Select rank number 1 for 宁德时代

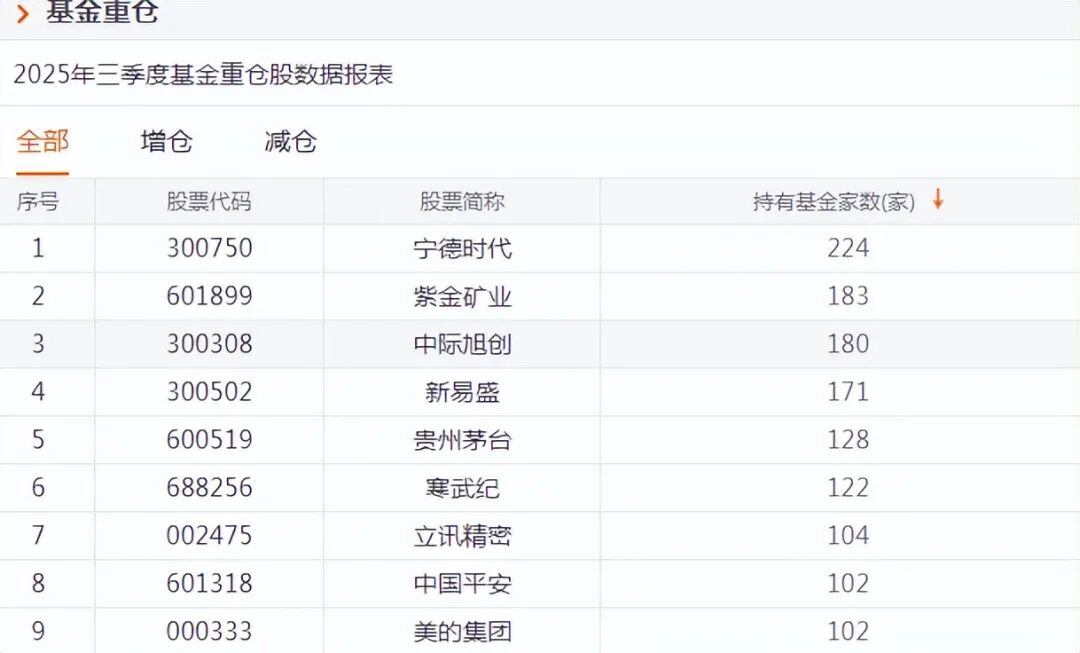point(38,248)
